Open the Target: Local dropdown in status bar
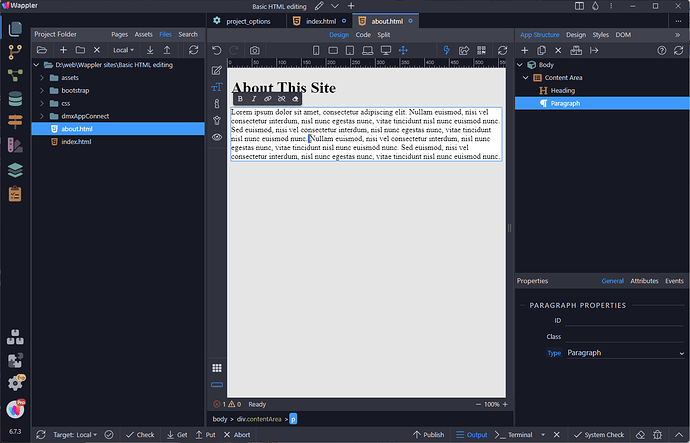Screen dimensions: 690x443 [75, 435]
